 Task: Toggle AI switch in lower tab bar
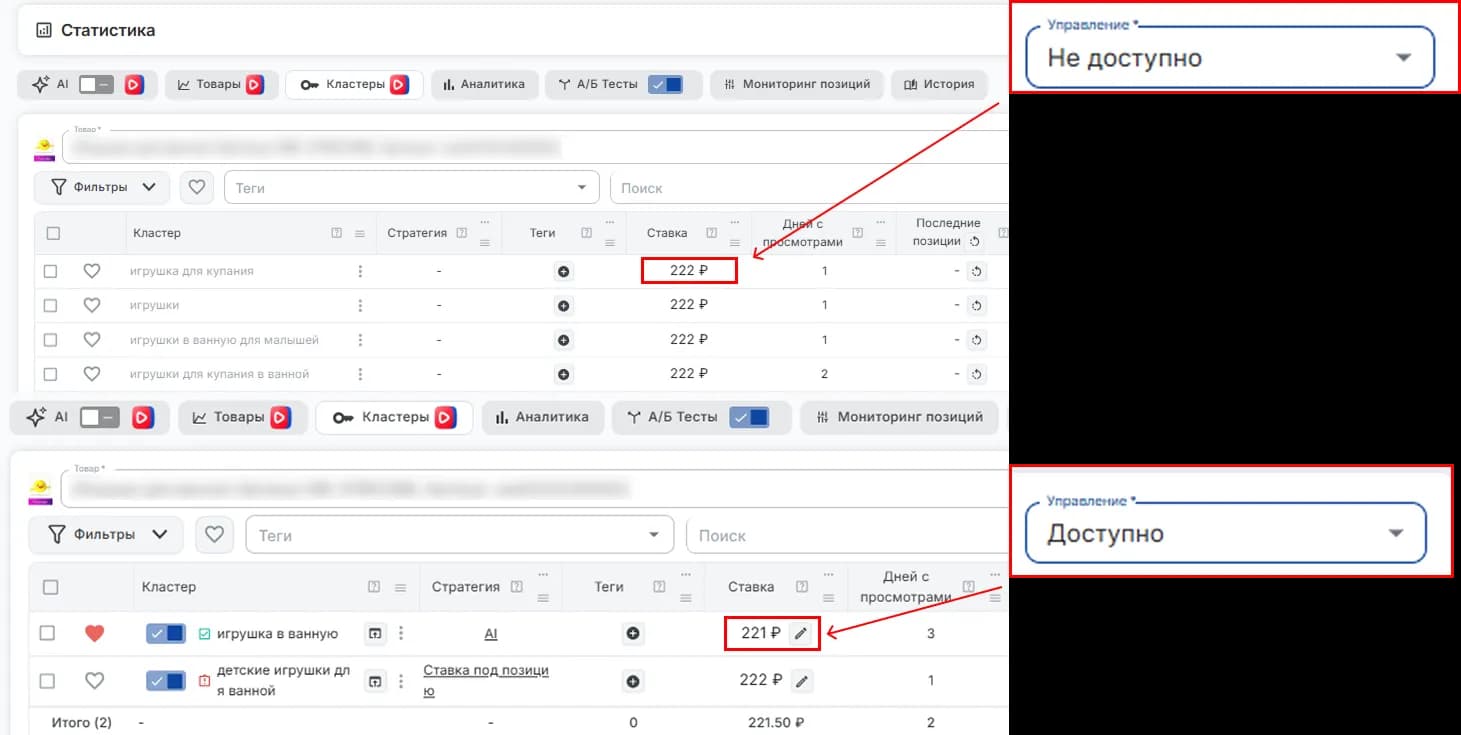coord(100,417)
